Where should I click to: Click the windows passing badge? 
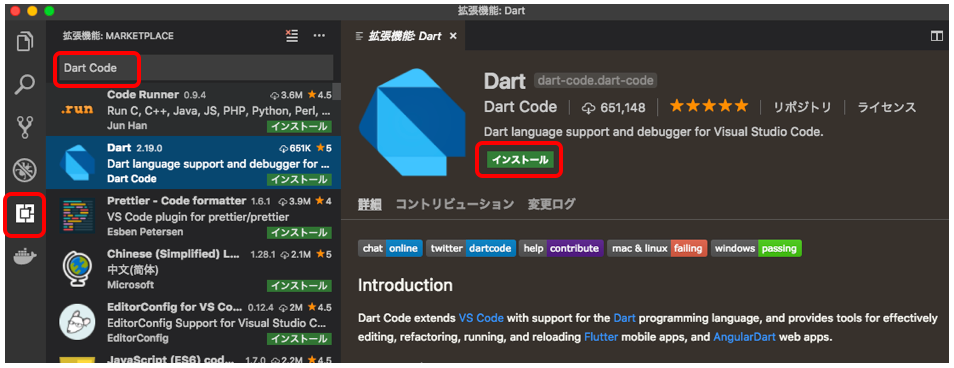[756, 248]
